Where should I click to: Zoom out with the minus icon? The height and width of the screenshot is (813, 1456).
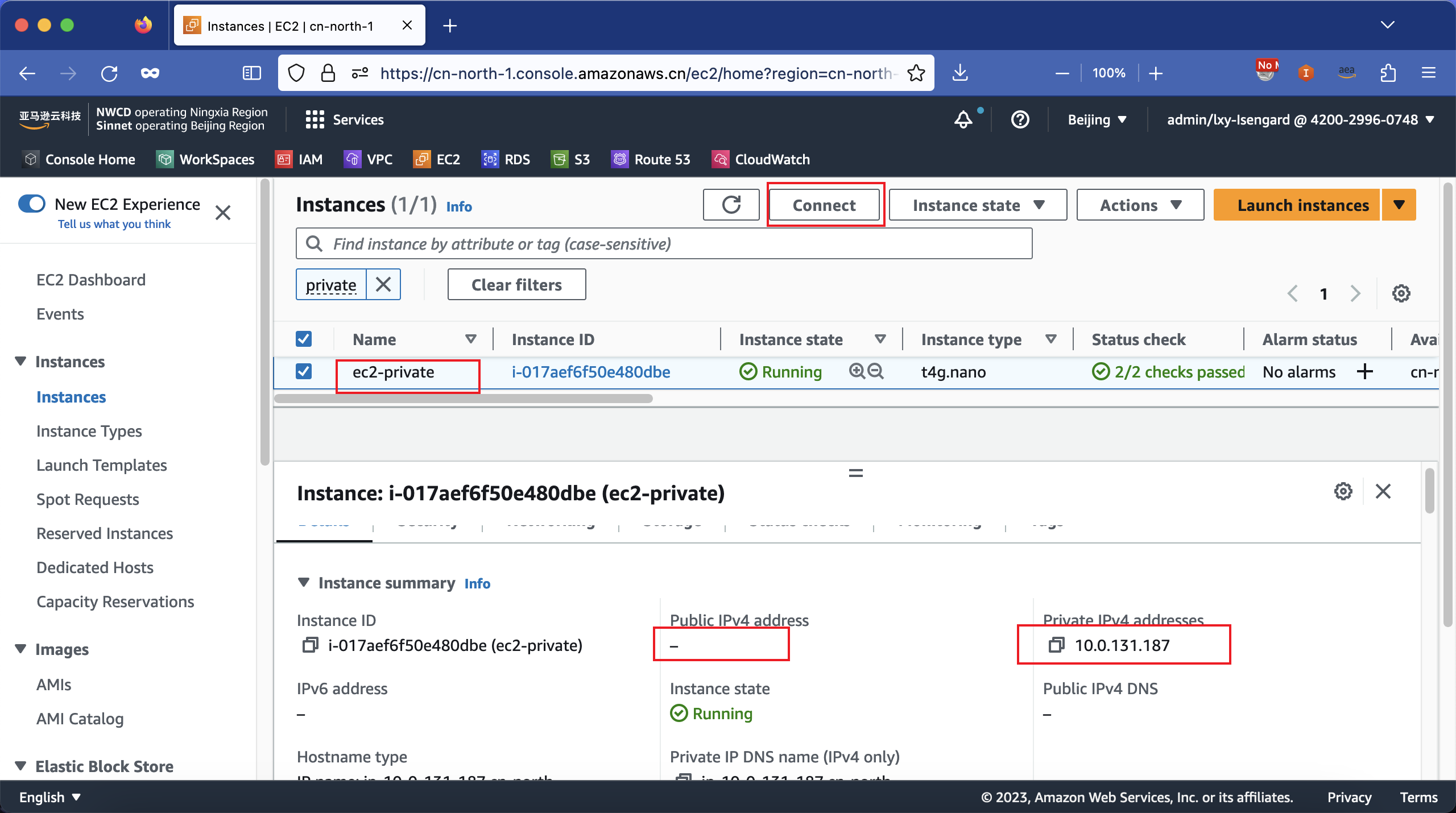[x=1061, y=73]
